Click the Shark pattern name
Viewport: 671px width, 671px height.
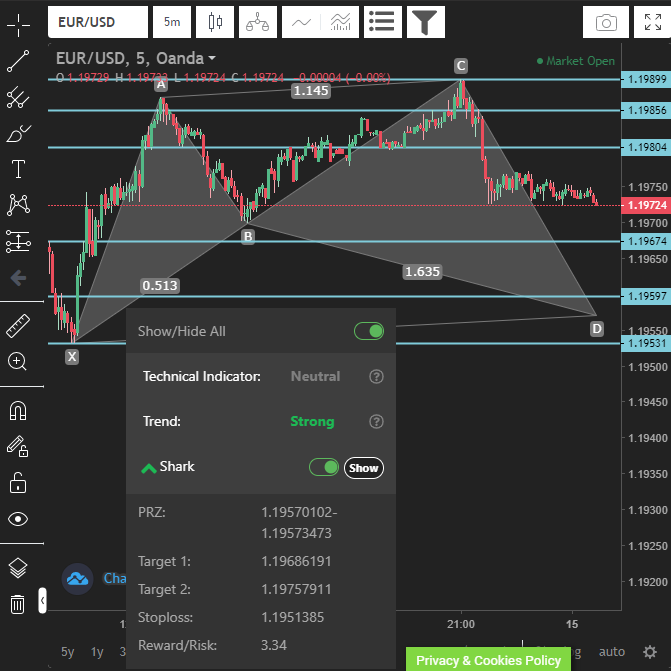coord(177,466)
